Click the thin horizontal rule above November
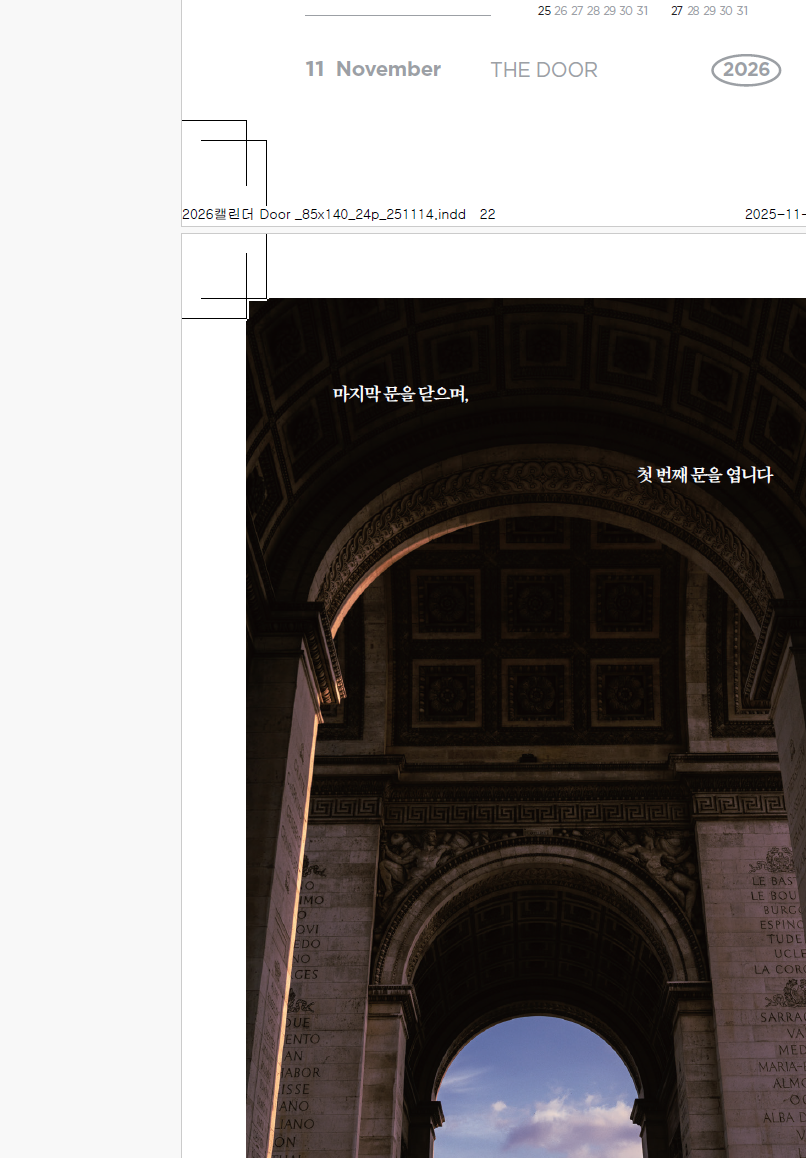This screenshot has height=1158, width=806. [x=397, y=15]
